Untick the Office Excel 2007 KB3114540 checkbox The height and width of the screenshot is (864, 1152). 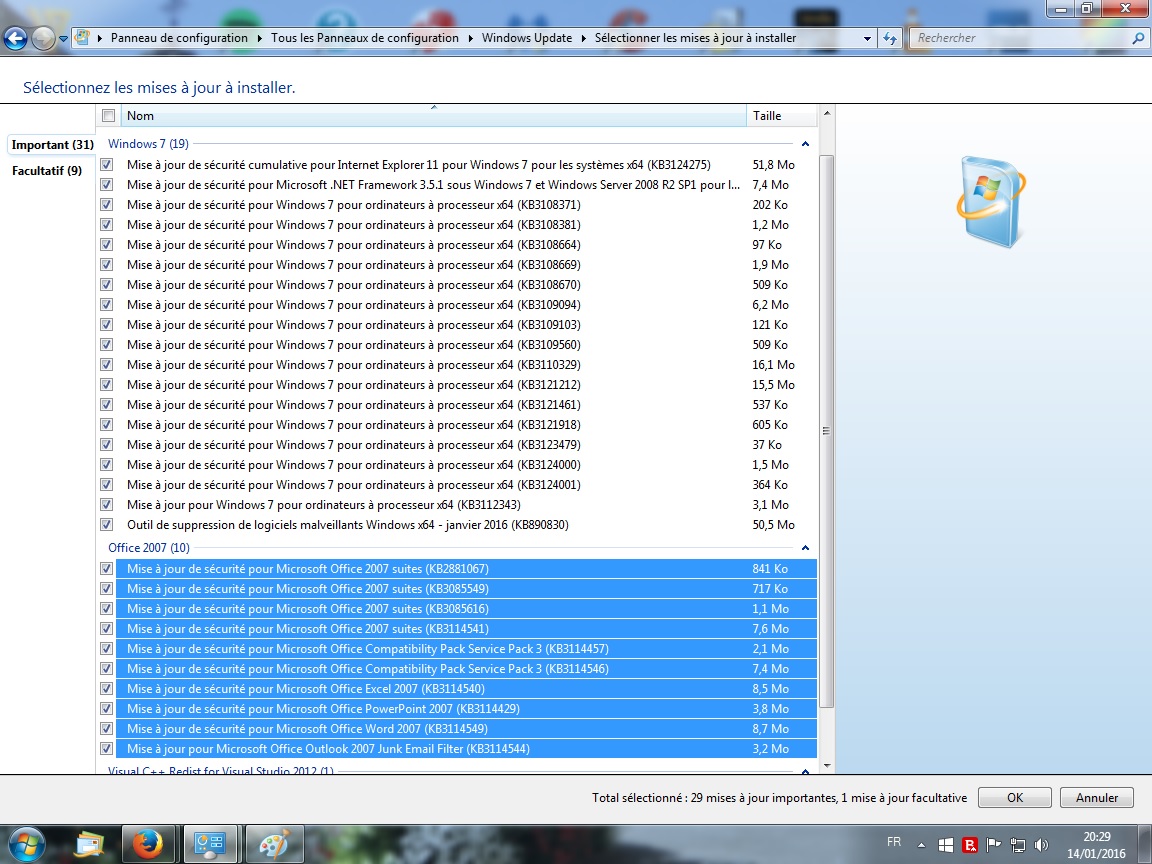point(107,688)
